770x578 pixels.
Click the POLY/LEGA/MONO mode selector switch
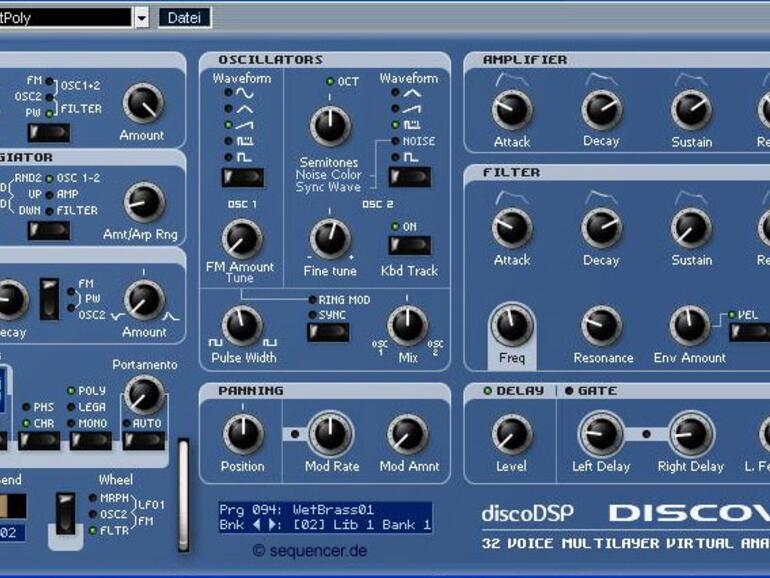coord(91,441)
